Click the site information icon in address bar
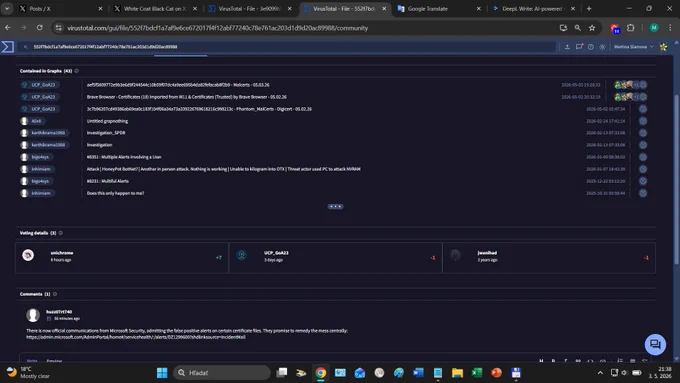The height and width of the screenshot is (383, 680). click(58, 28)
